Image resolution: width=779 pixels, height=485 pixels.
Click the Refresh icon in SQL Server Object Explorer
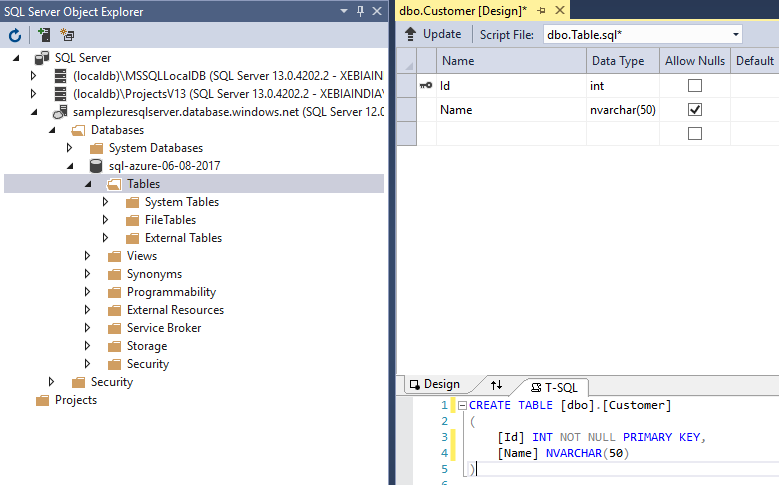pyautogui.click(x=15, y=35)
